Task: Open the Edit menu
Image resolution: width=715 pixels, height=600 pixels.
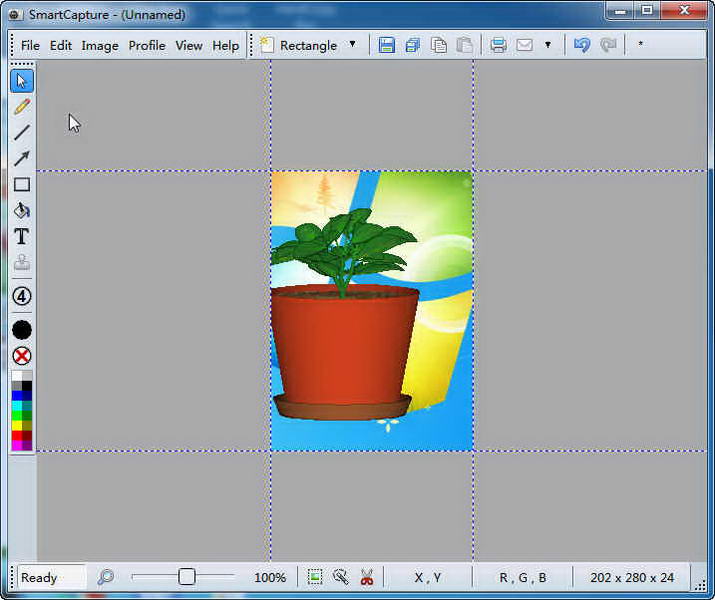Action: [61, 46]
